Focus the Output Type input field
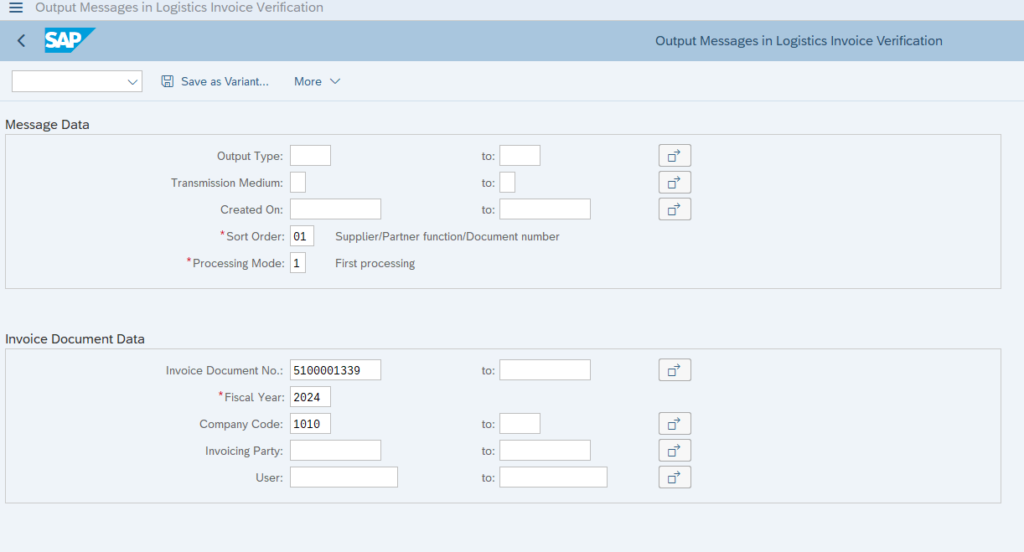The image size is (1024, 552). pyautogui.click(x=310, y=156)
